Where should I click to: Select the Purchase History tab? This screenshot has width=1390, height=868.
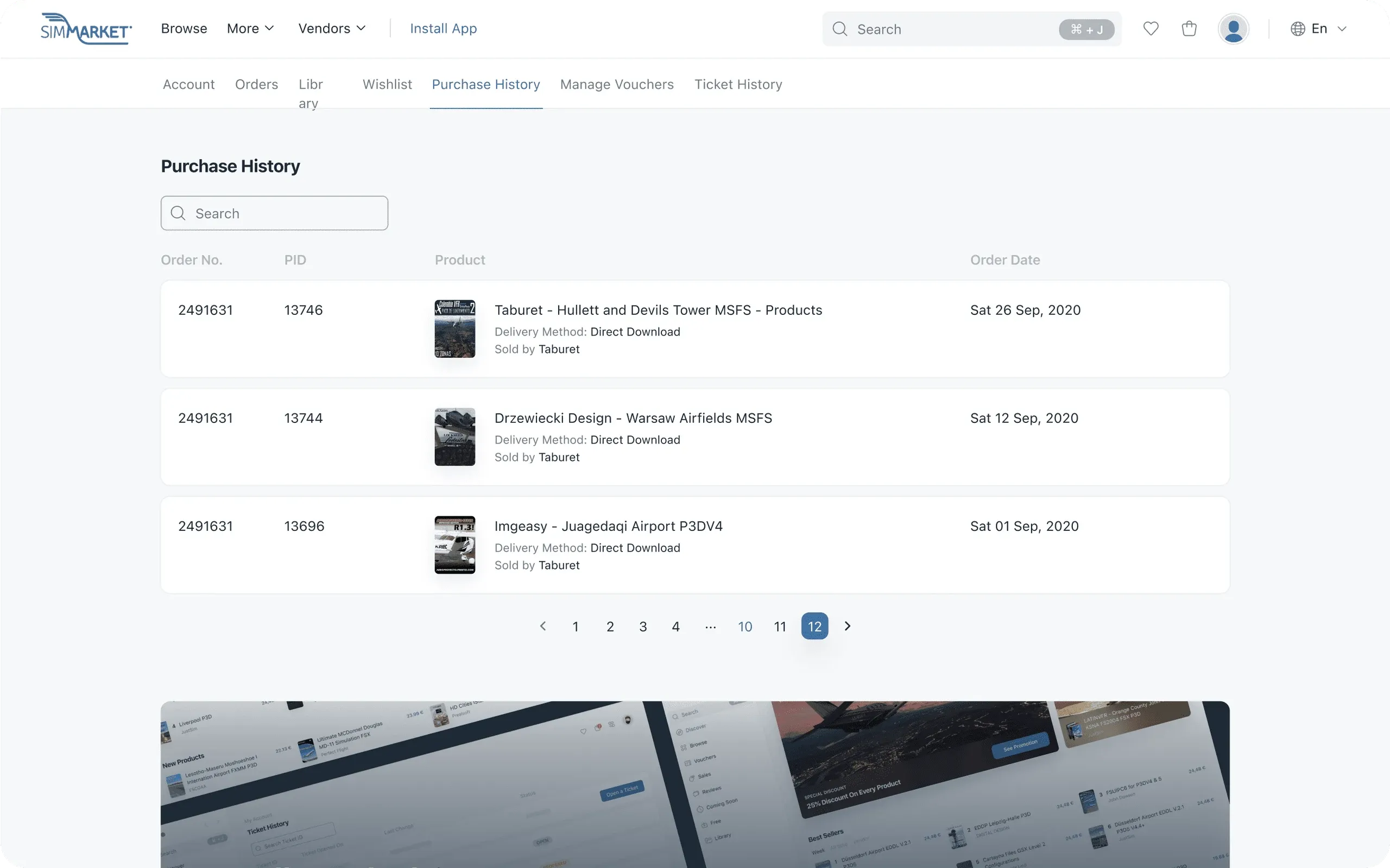[x=486, y=84]
